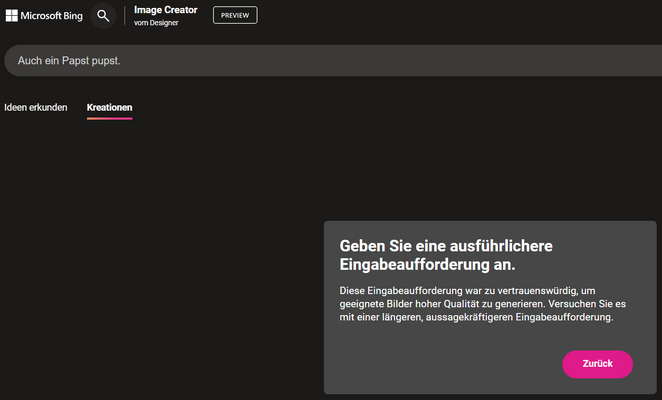Click the pink Zurück button
The width and height of the screenshot is (662, 400).
tap(597, 364)
